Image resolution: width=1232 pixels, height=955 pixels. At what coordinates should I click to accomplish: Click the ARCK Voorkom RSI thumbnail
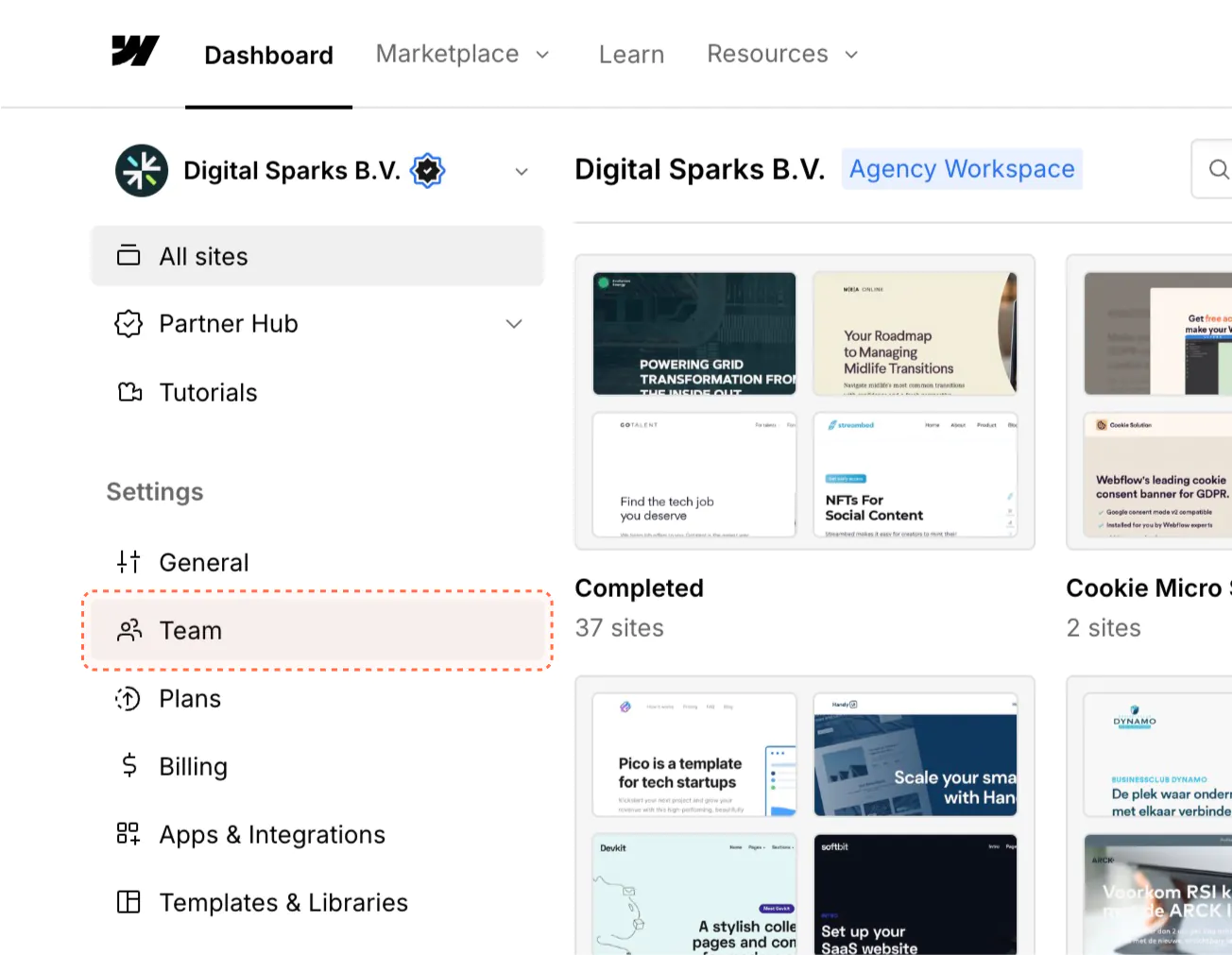tap(1158, 894)
